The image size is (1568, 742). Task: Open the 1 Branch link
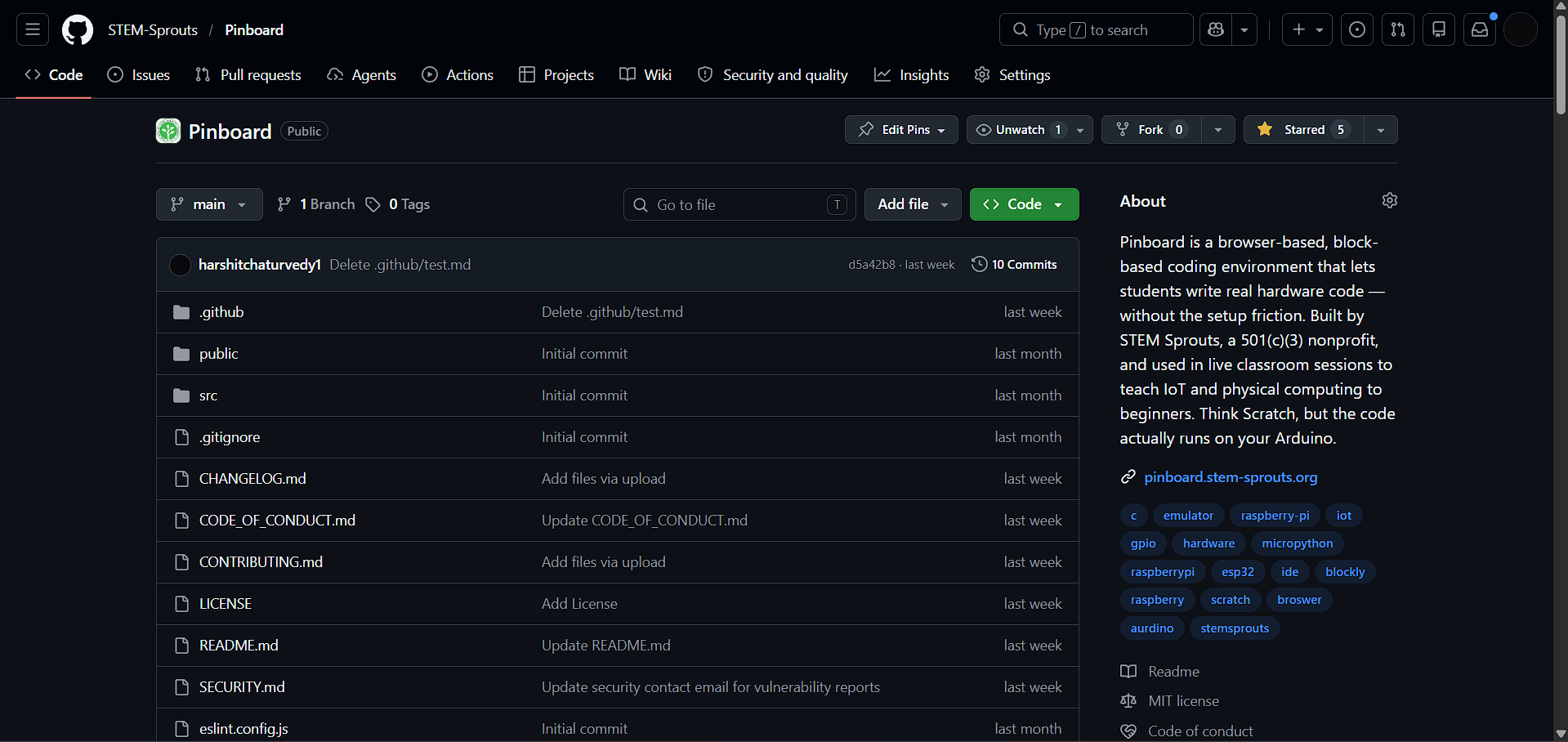316,204
